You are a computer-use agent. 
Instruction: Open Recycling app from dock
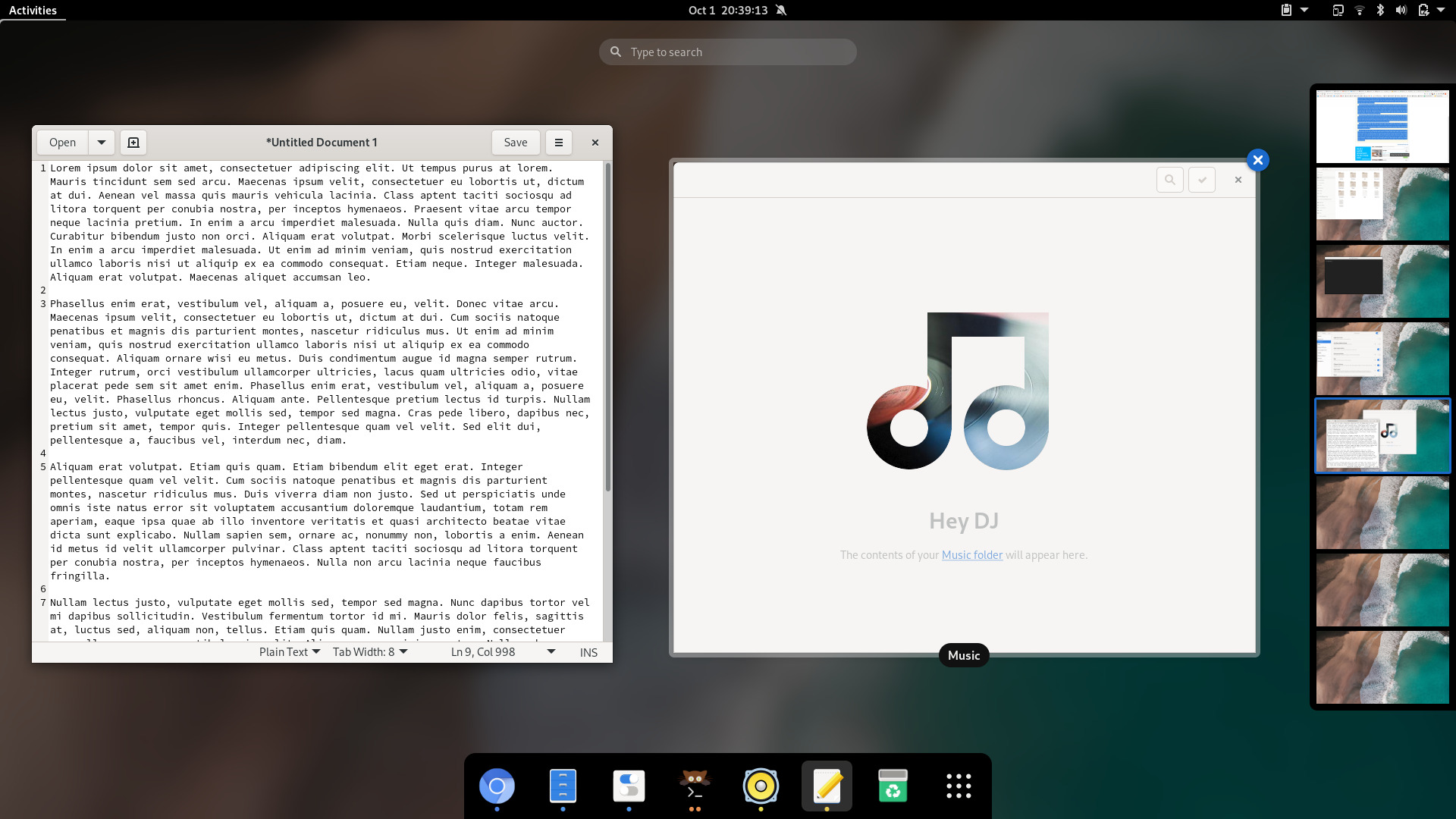coord(893,787)
